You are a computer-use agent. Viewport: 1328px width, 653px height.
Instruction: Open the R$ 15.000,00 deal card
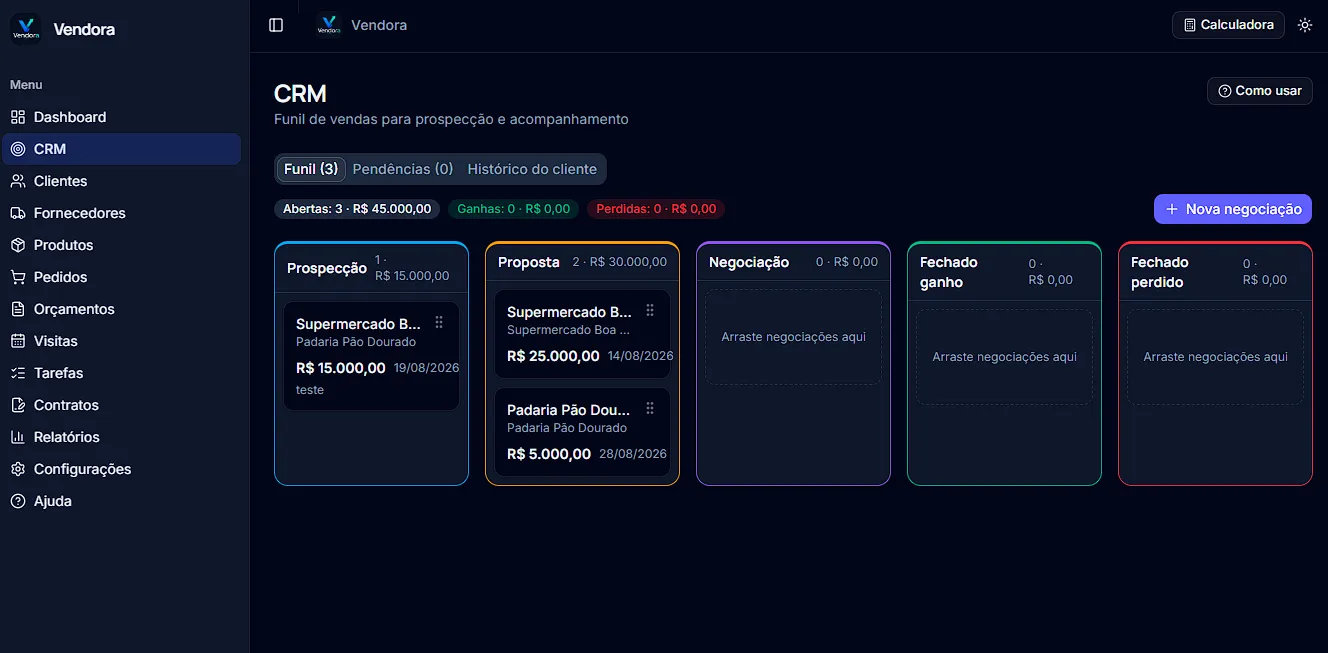(371, 356)
